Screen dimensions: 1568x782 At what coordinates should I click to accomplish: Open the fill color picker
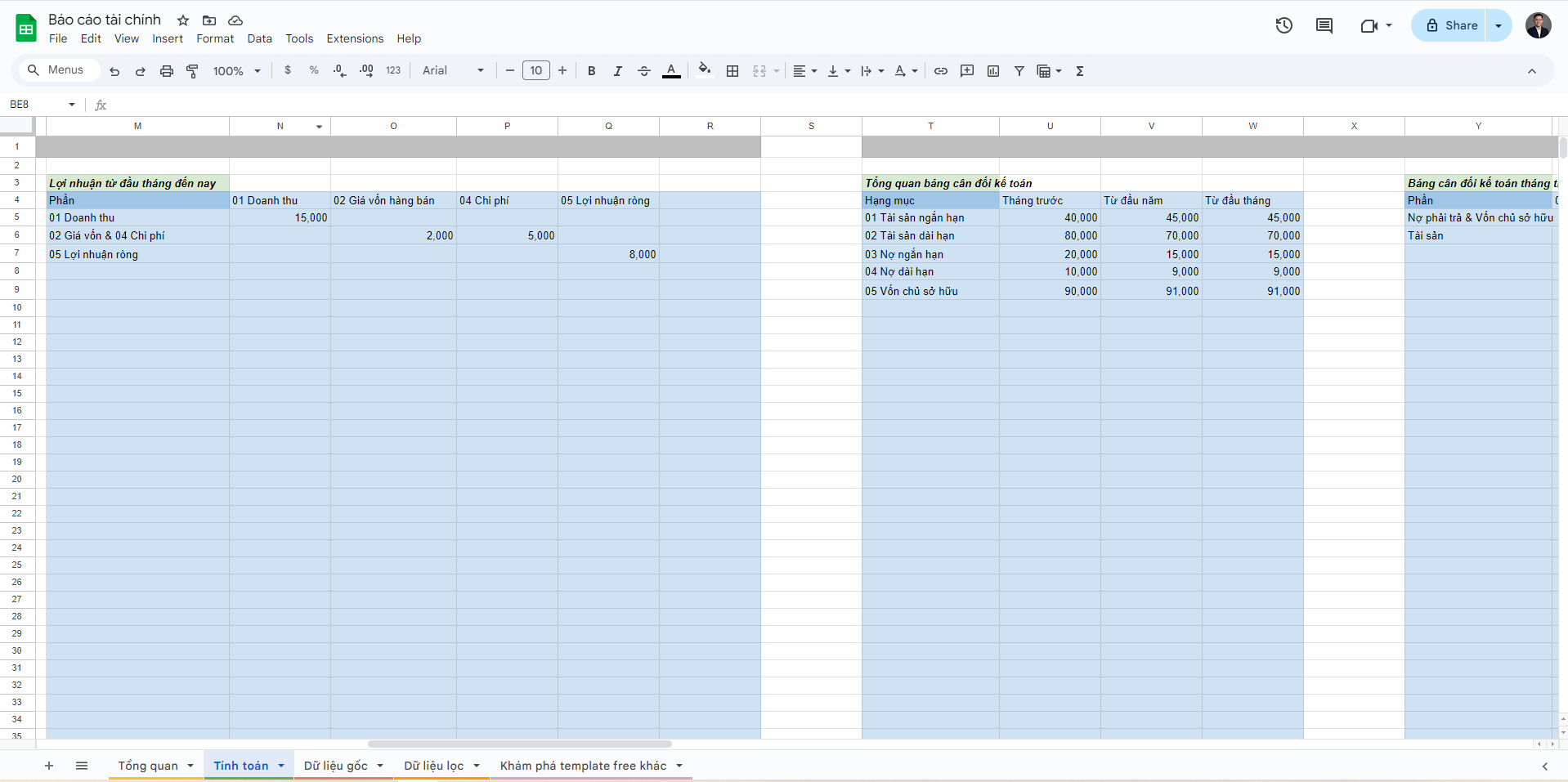[704, 71]
